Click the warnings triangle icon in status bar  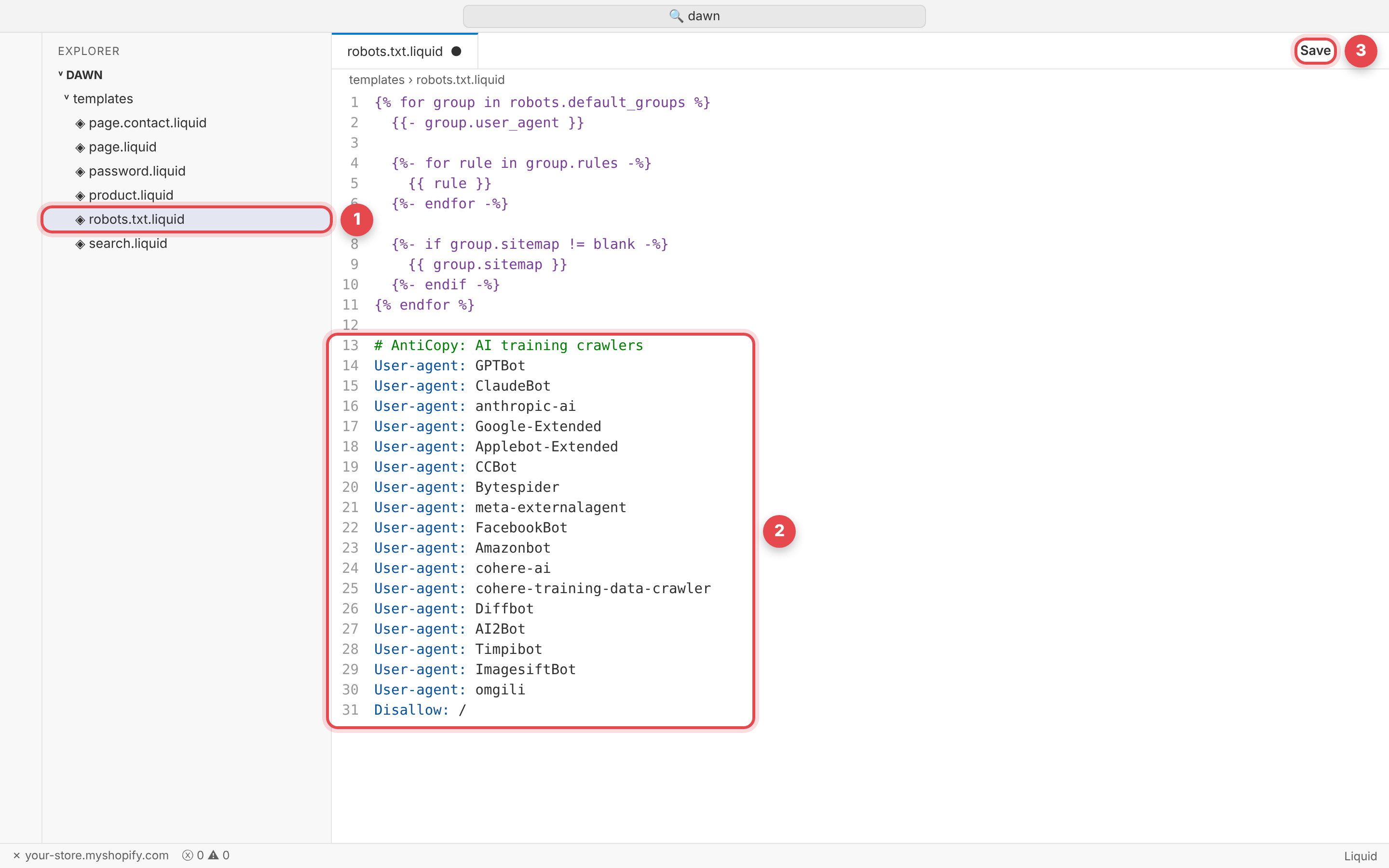click(214, 855)
